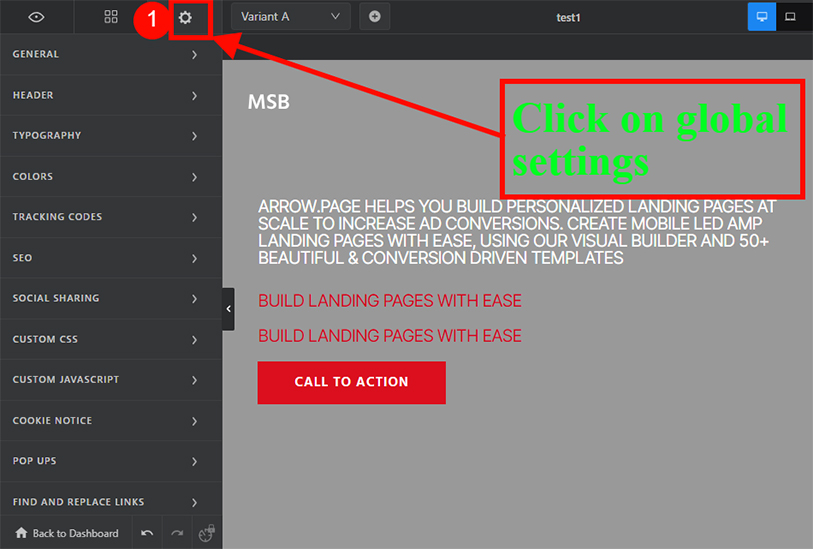
Task: Expand Pop Ups chevron
Action: 194,461
